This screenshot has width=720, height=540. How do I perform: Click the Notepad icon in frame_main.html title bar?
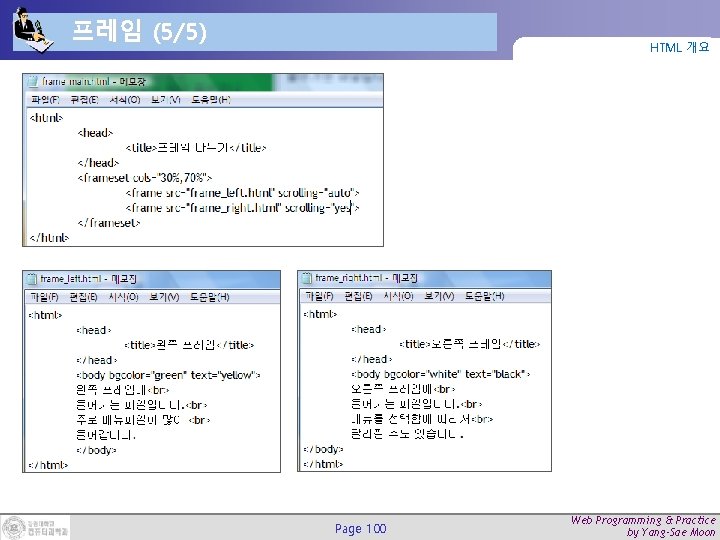coord(32,82)
